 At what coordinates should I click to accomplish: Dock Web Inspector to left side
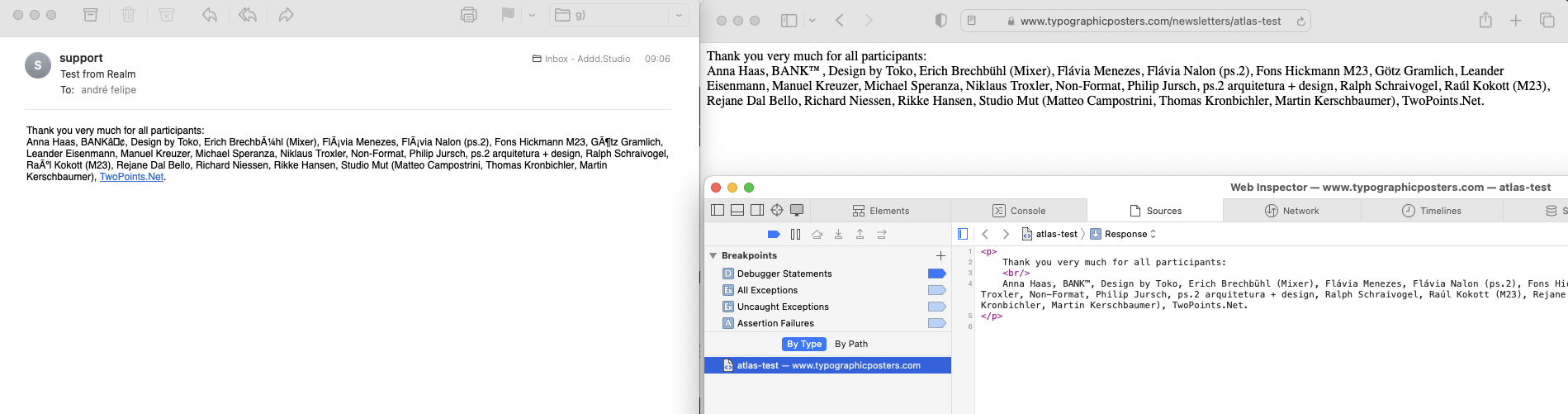pyautogui.click(x=718, y=211)
